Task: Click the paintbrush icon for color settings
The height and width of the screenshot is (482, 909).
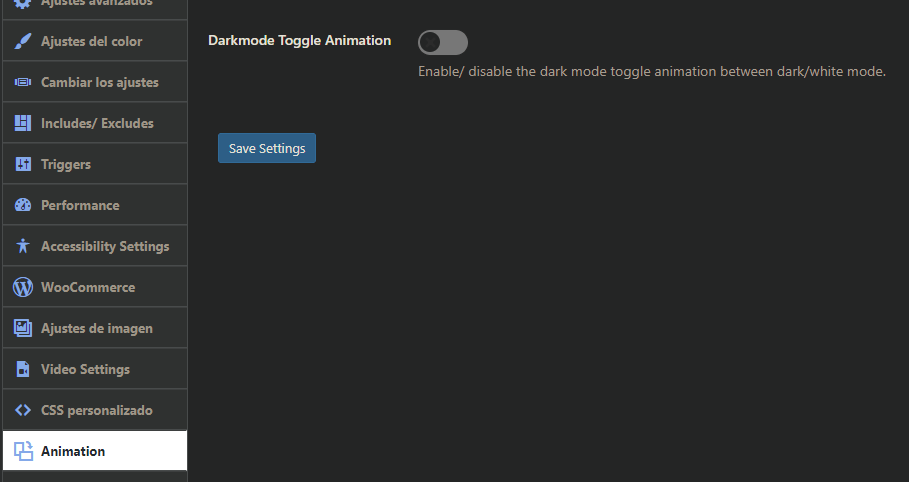Action: (x=23, y=41)
